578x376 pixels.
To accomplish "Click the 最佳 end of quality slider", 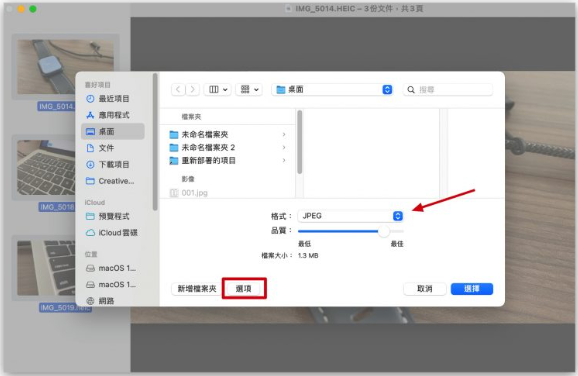I will point(397,244).
